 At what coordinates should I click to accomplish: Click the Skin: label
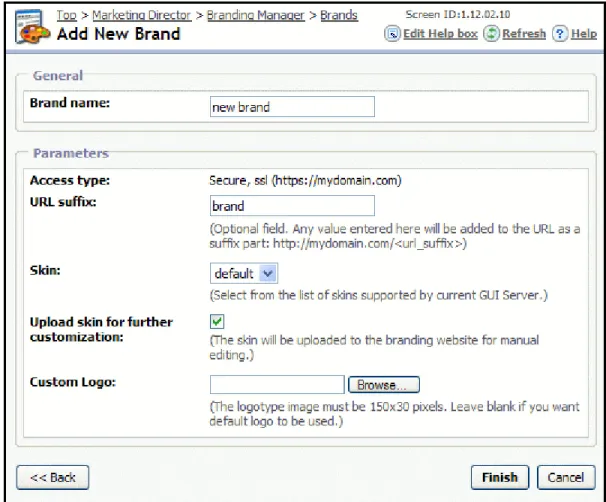tap(45, 270)
